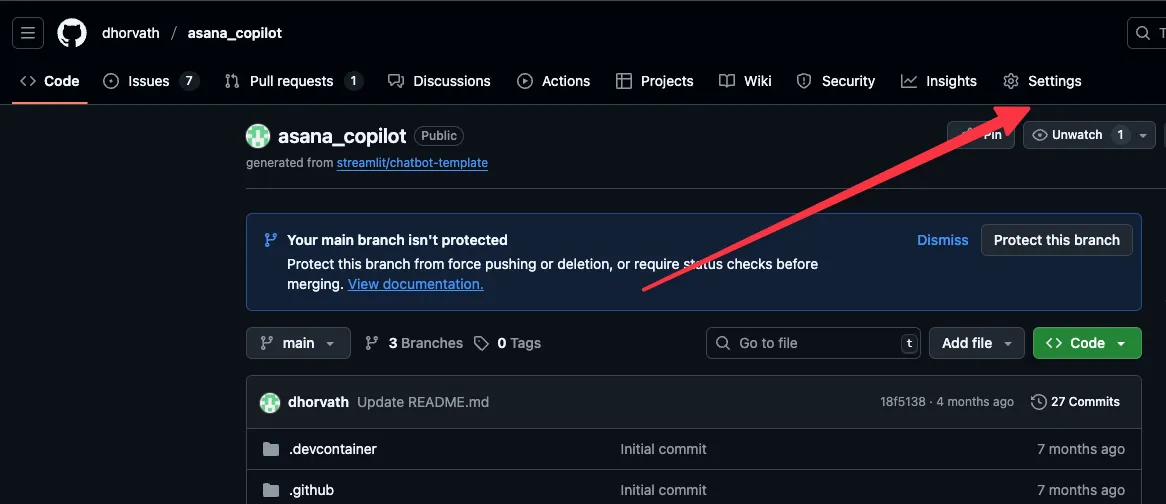The image size is (1166, 504).
Task: Open asana_copilot breadcrumb link
Action: pos(234,33)
